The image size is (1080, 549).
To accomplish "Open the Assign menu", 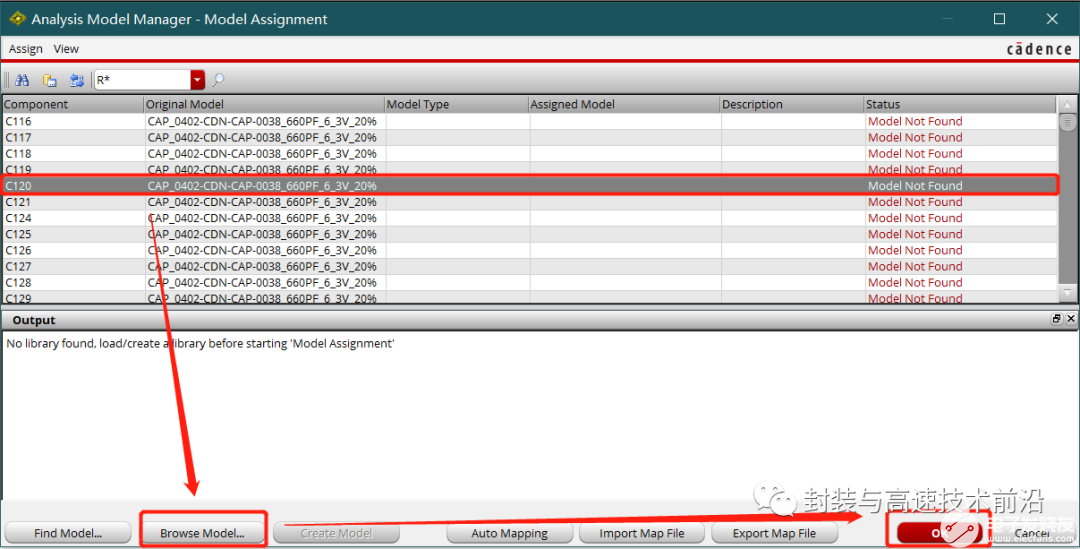I will coord(25,49).
